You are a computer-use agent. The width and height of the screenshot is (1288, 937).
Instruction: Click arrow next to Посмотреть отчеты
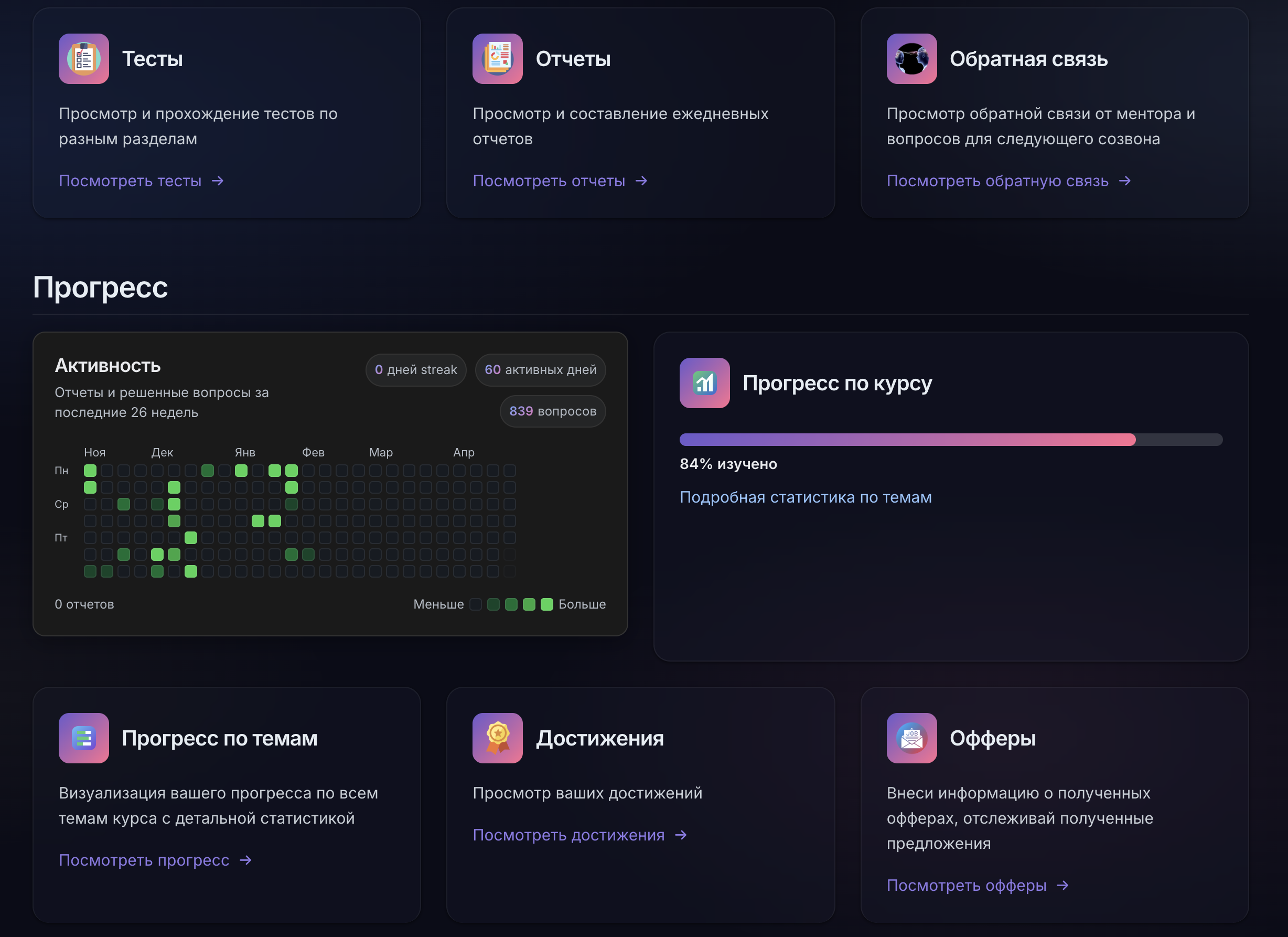coord(641,180)
